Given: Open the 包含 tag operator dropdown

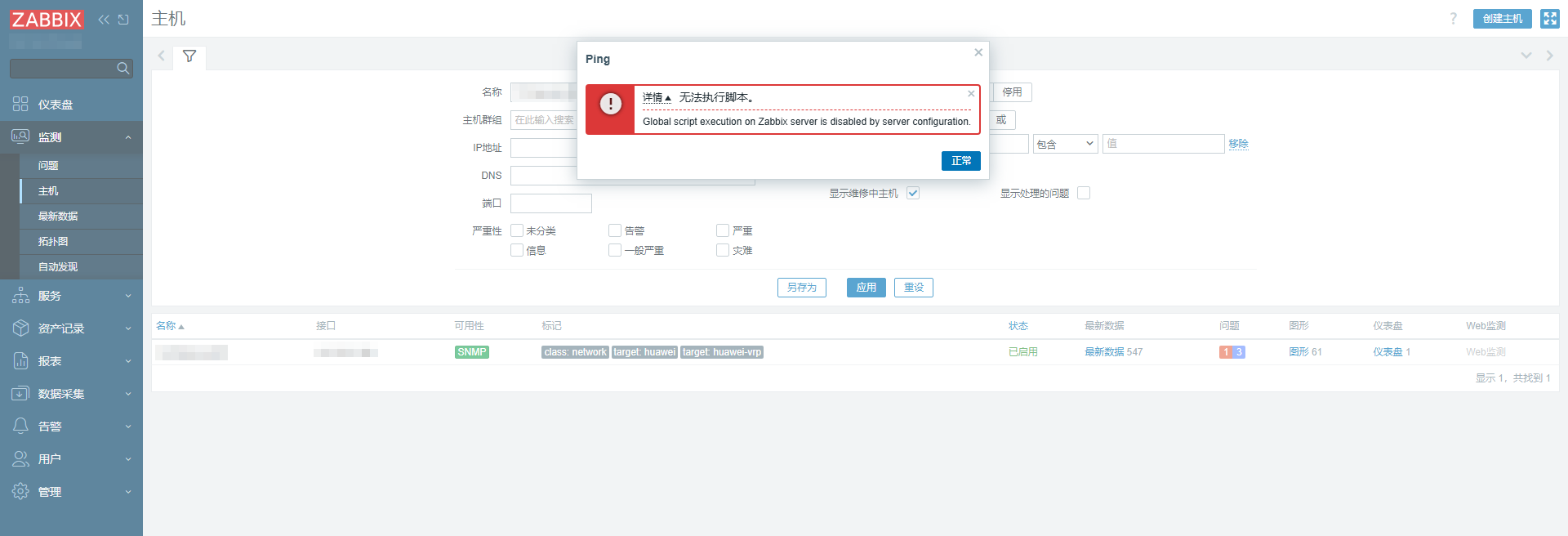Looking at the screenshot, I should [1065, 144].
